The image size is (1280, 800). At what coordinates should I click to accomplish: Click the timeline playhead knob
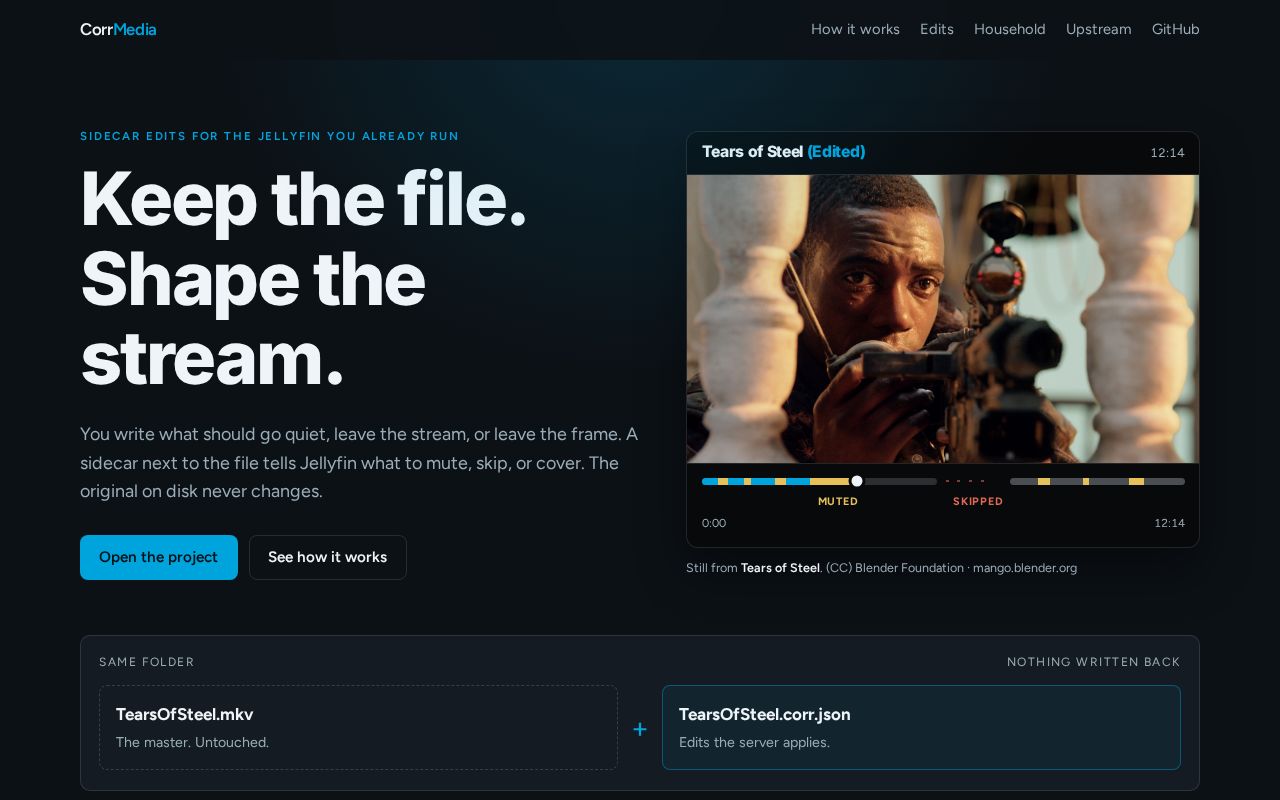point(857,481)
